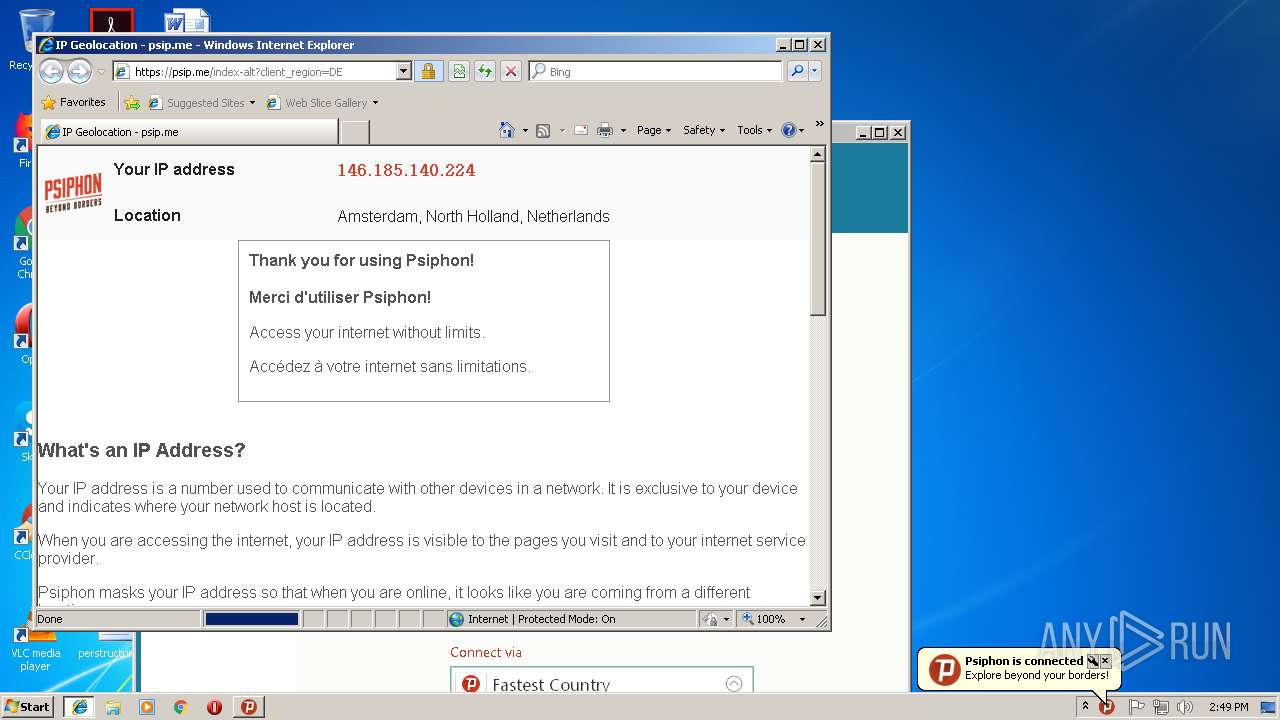Image resolution: width=1280 pixels, height=720 pixels.
Task: Open the Tools menu
Action: (755, 130)
